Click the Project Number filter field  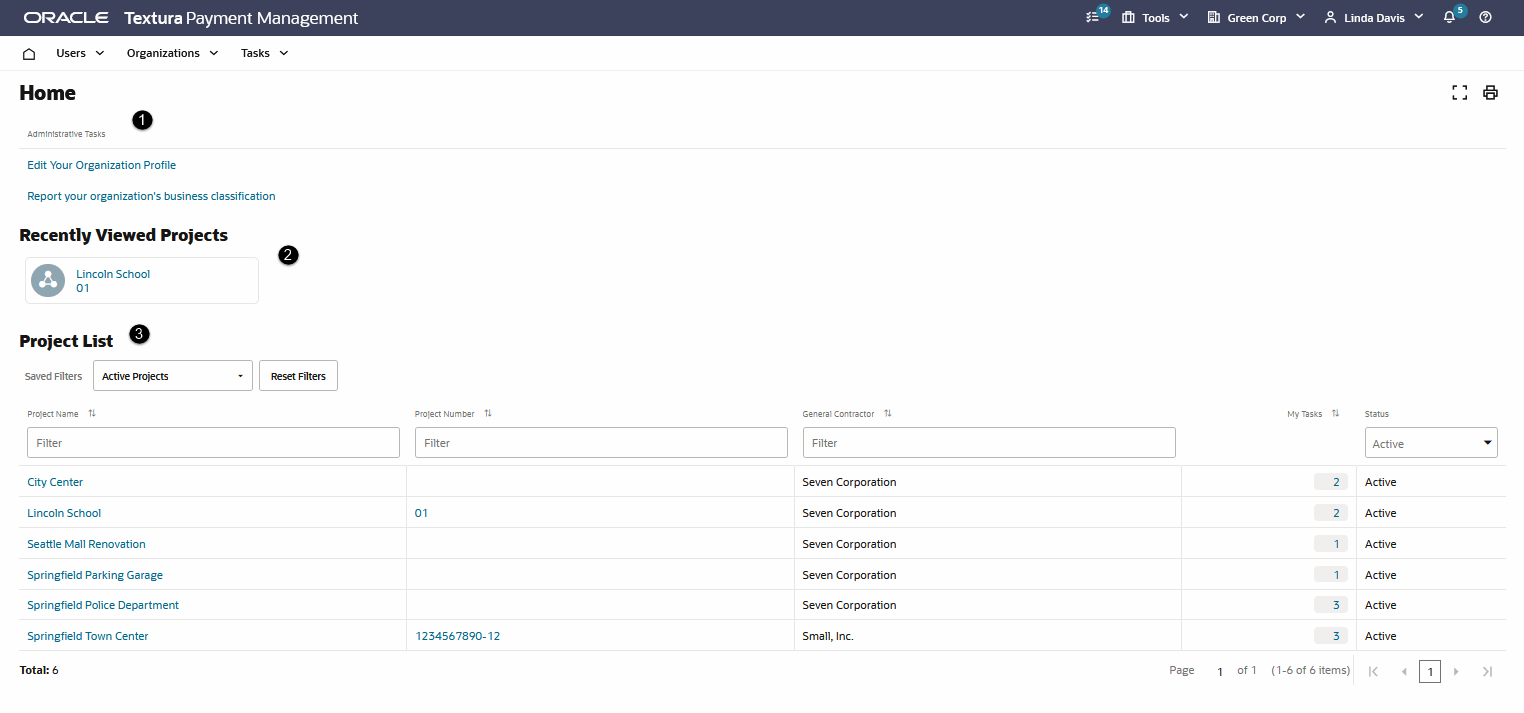601,442
